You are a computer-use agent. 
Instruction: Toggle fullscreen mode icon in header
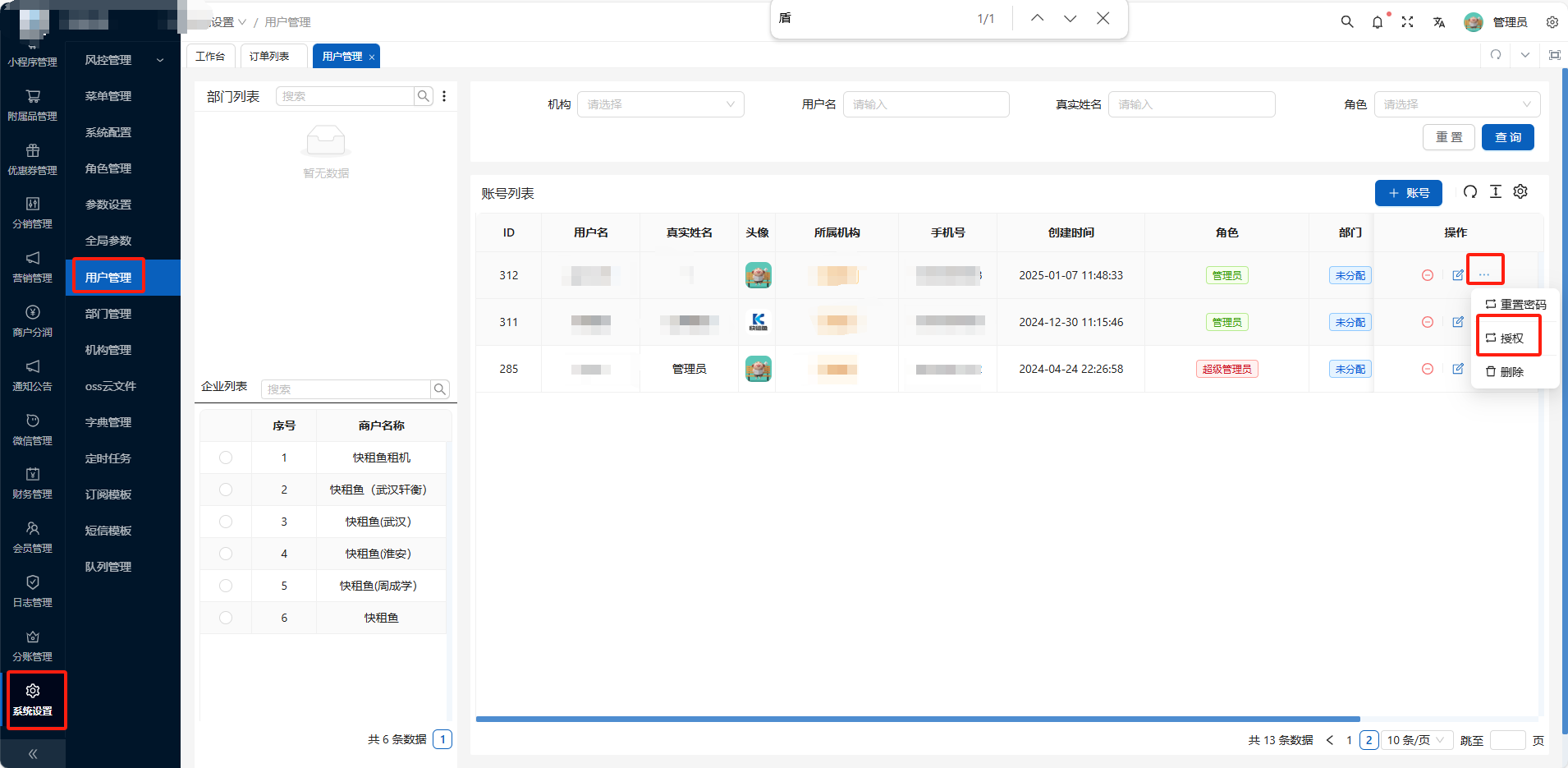(1407, 22)
